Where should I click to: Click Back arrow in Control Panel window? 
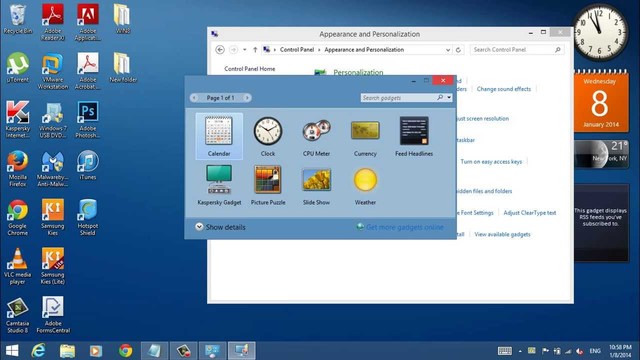220,50
